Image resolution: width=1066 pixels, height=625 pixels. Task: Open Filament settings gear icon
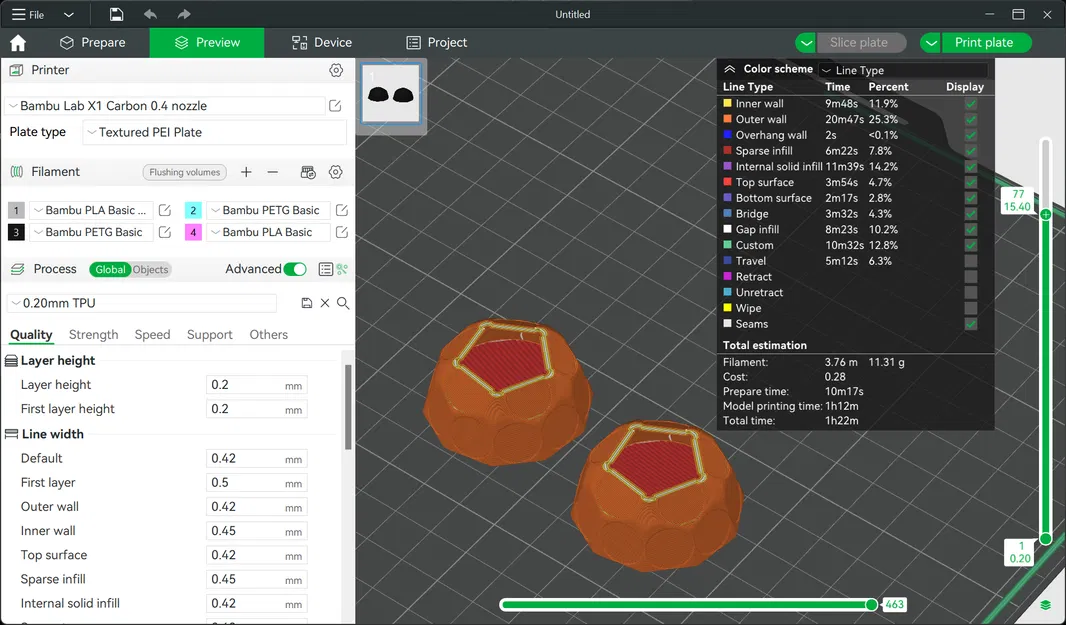[336, 172]
